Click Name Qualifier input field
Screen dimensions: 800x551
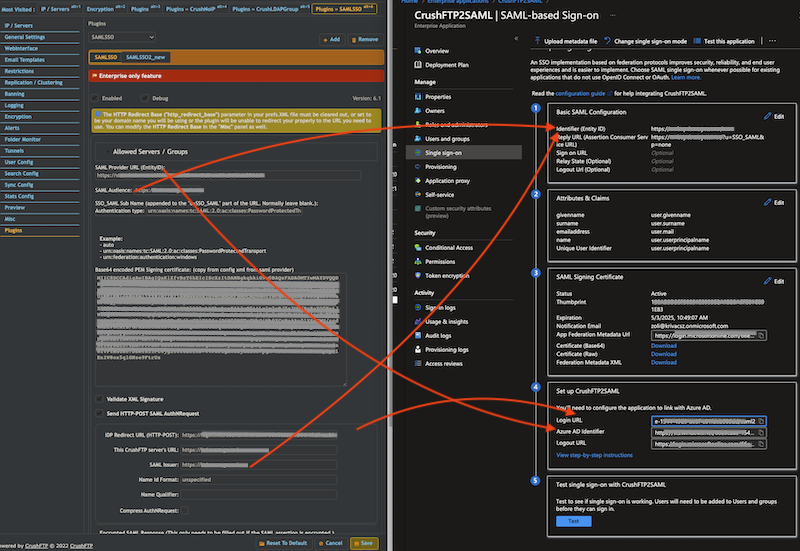259,494
